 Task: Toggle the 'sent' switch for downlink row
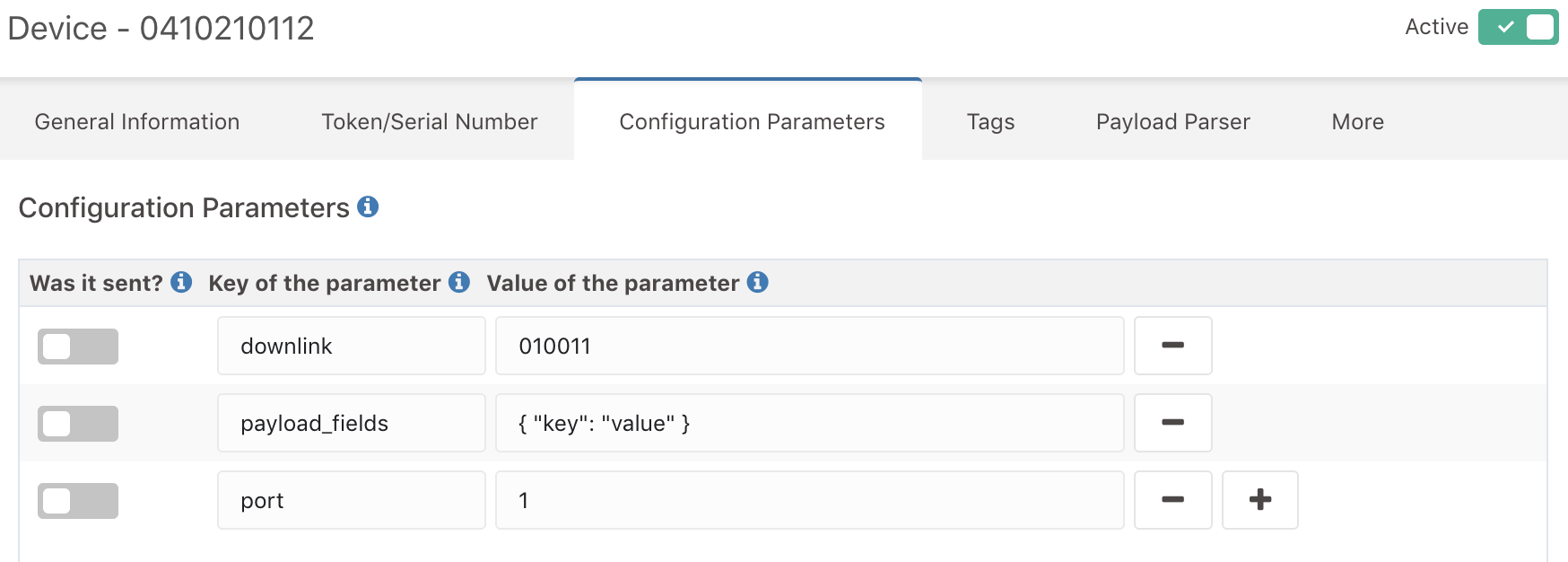(78, 347)
